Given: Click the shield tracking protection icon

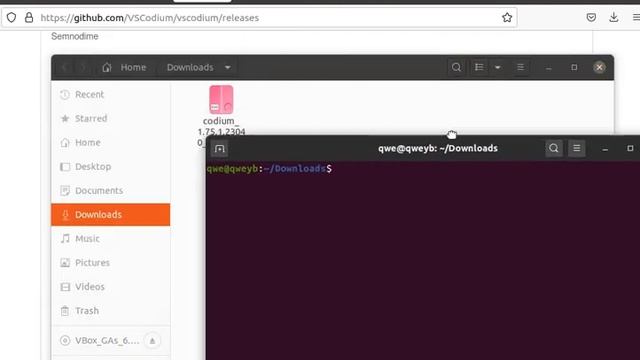Looking at the screenshot, I should (x=11, y=18).
